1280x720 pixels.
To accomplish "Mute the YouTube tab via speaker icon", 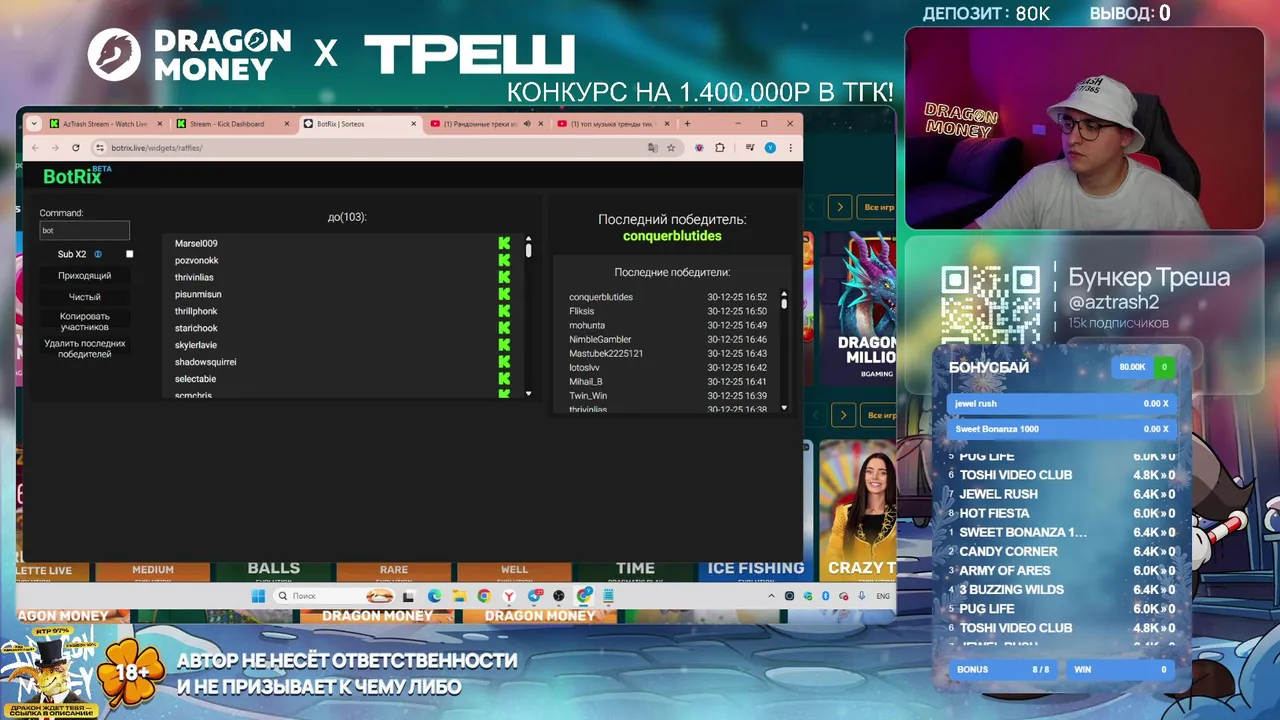I will (x=527, y=124).
